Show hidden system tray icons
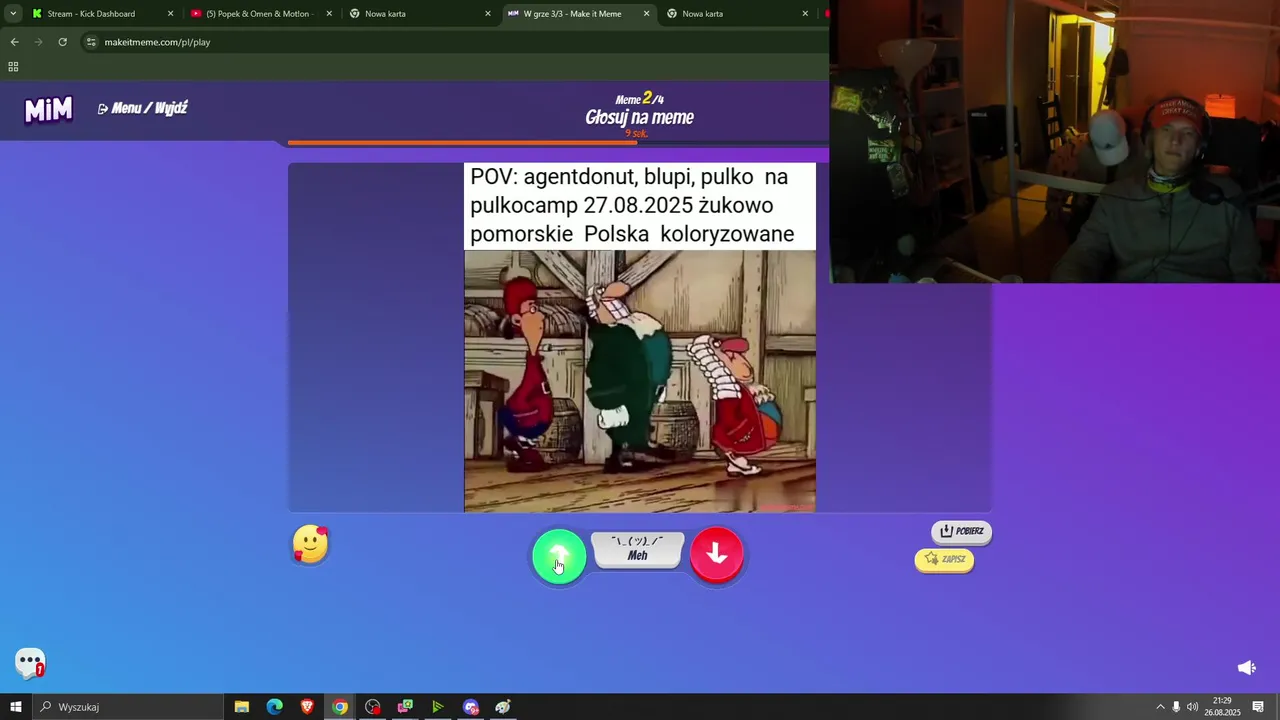Image resolution: width=1280 pixels, height=720 pixels. (1160, 707)
